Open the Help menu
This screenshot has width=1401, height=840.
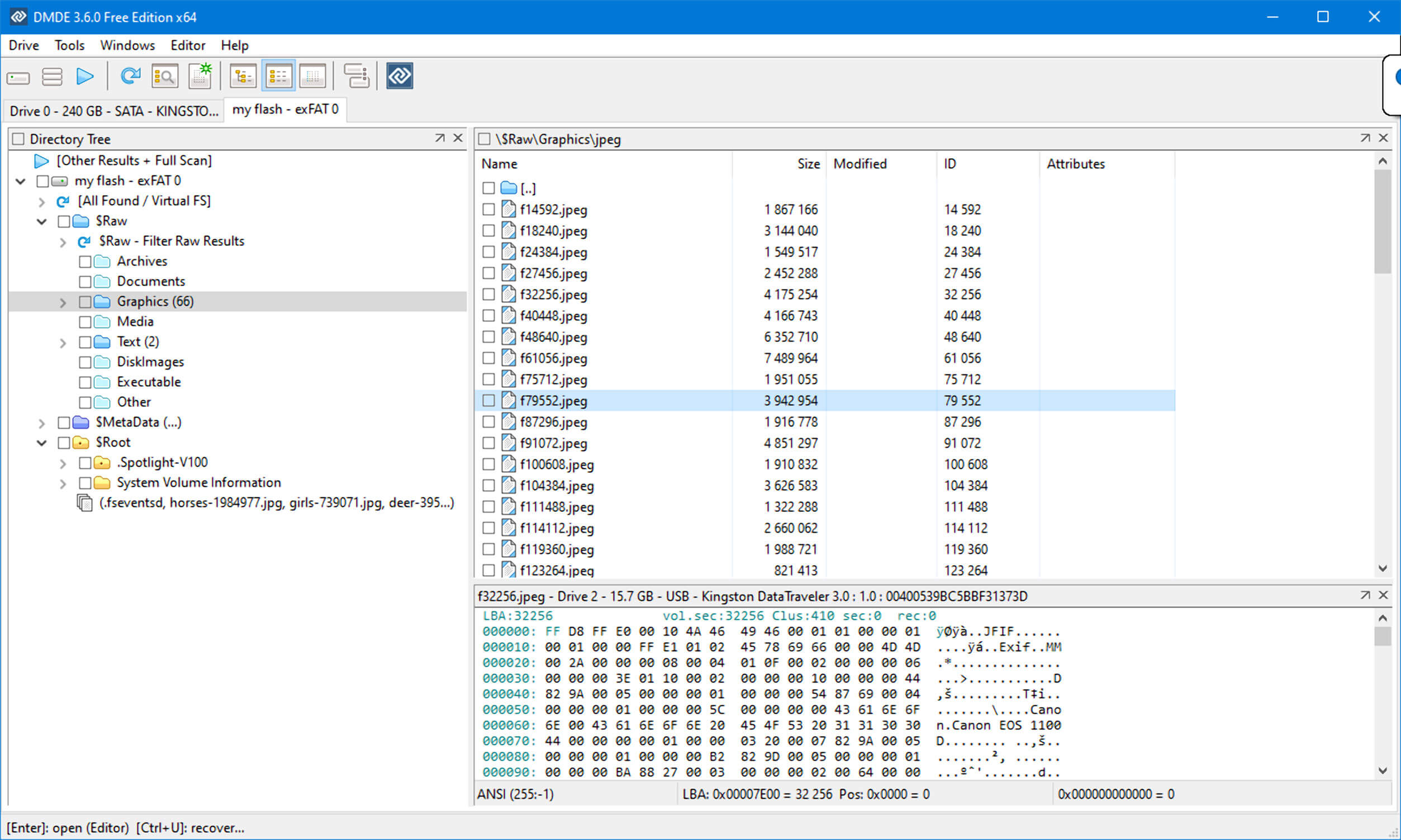(x=234, y=45)
